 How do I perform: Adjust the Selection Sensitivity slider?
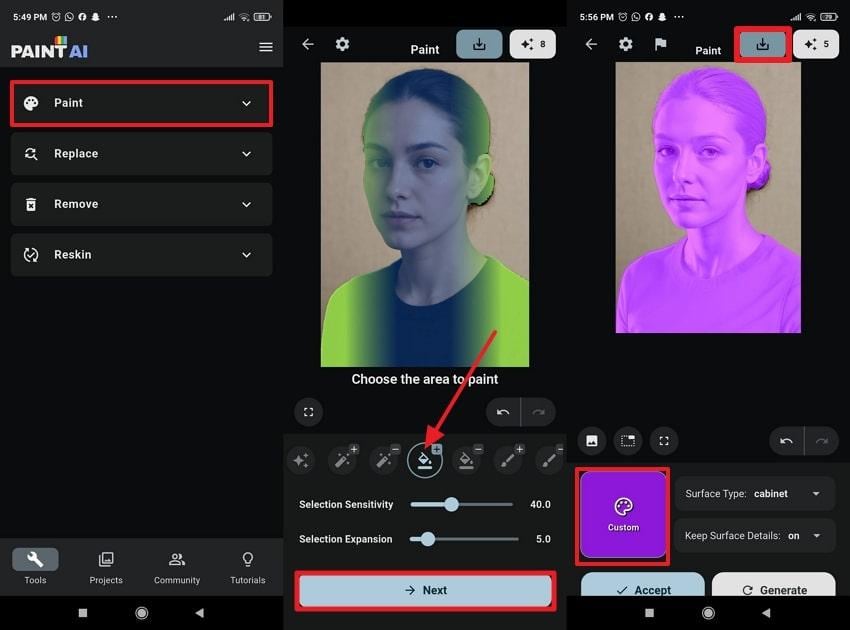point(450,505)
